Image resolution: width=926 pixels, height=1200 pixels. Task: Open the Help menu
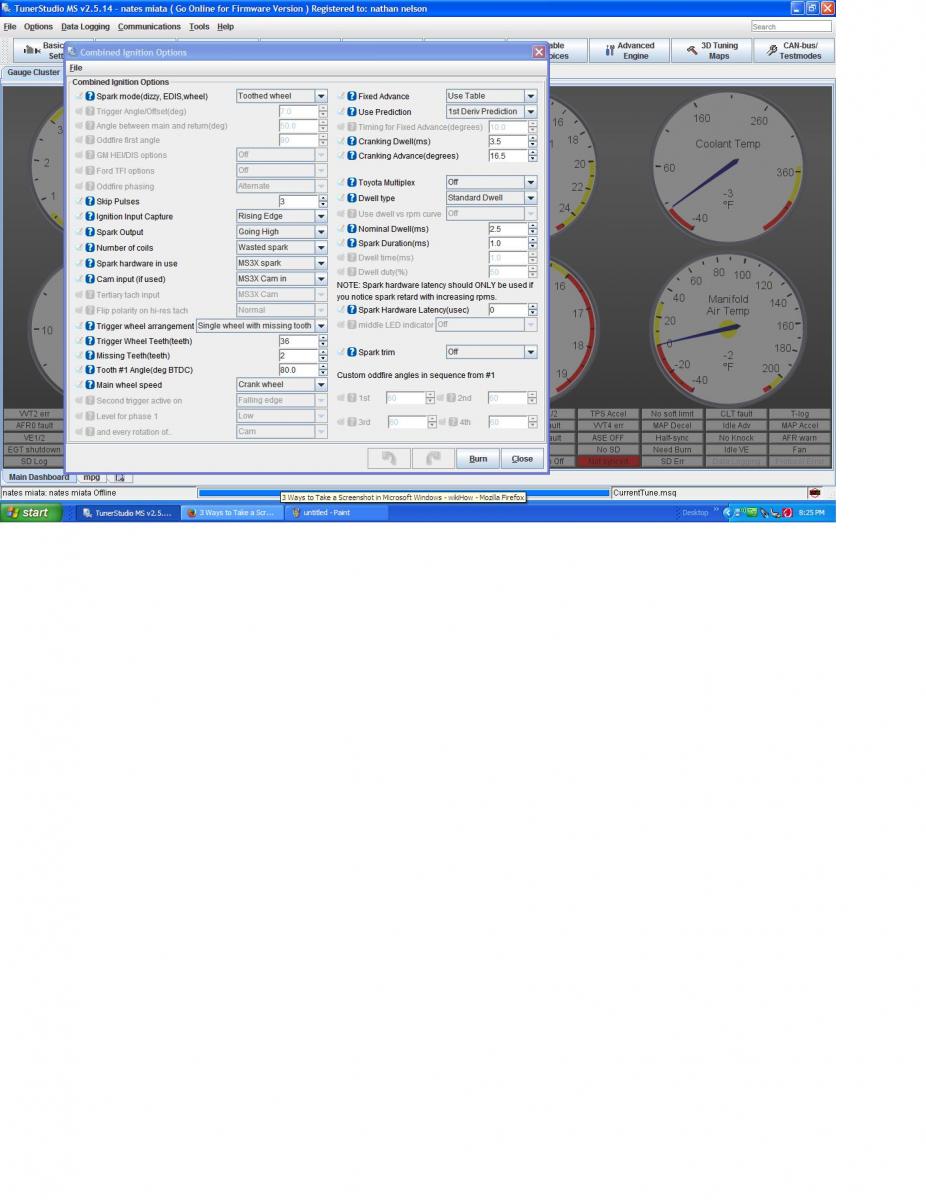pos(225,27)
